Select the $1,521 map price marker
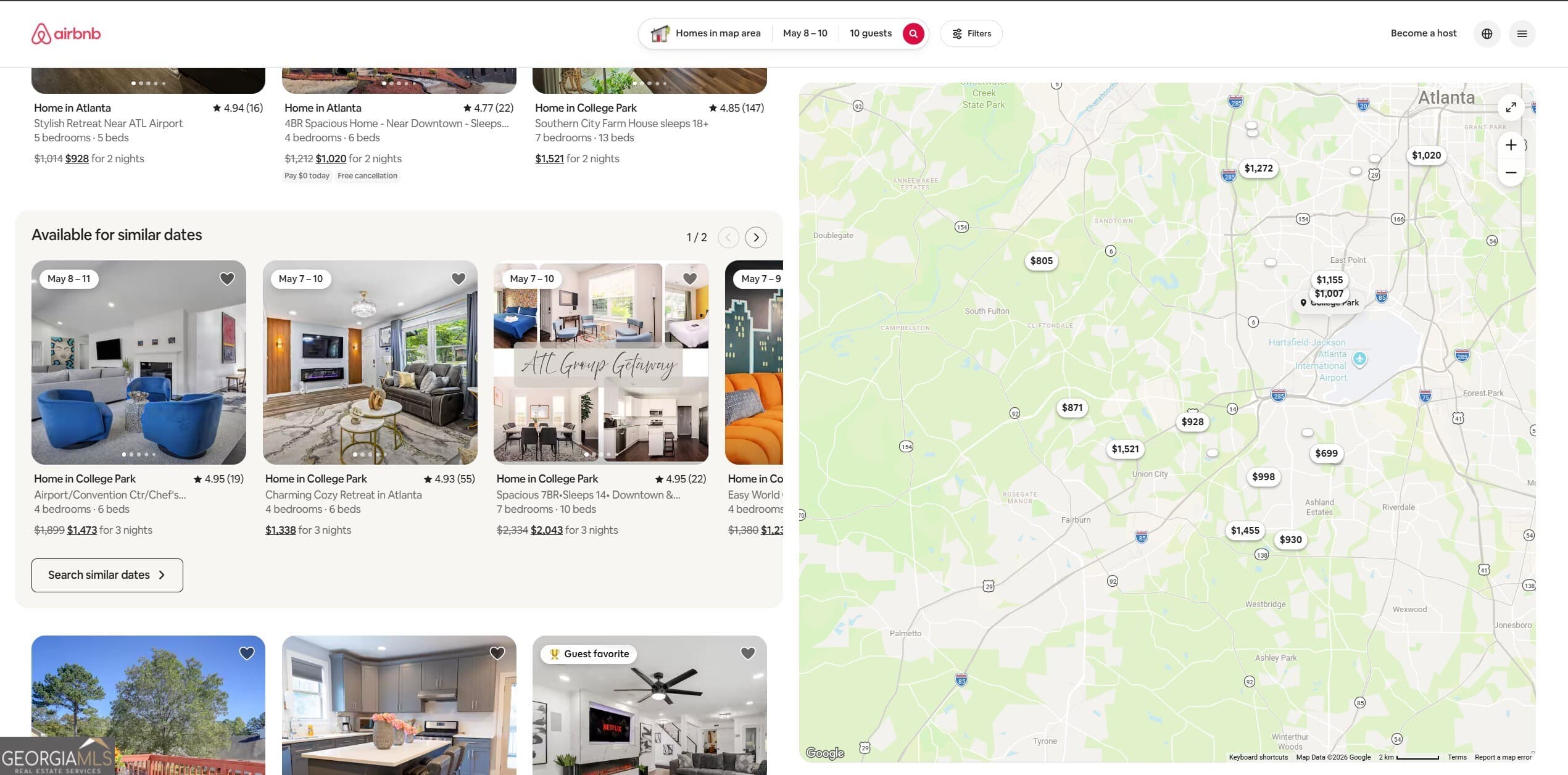The image size is (1568, 775). pos(1125,449)
